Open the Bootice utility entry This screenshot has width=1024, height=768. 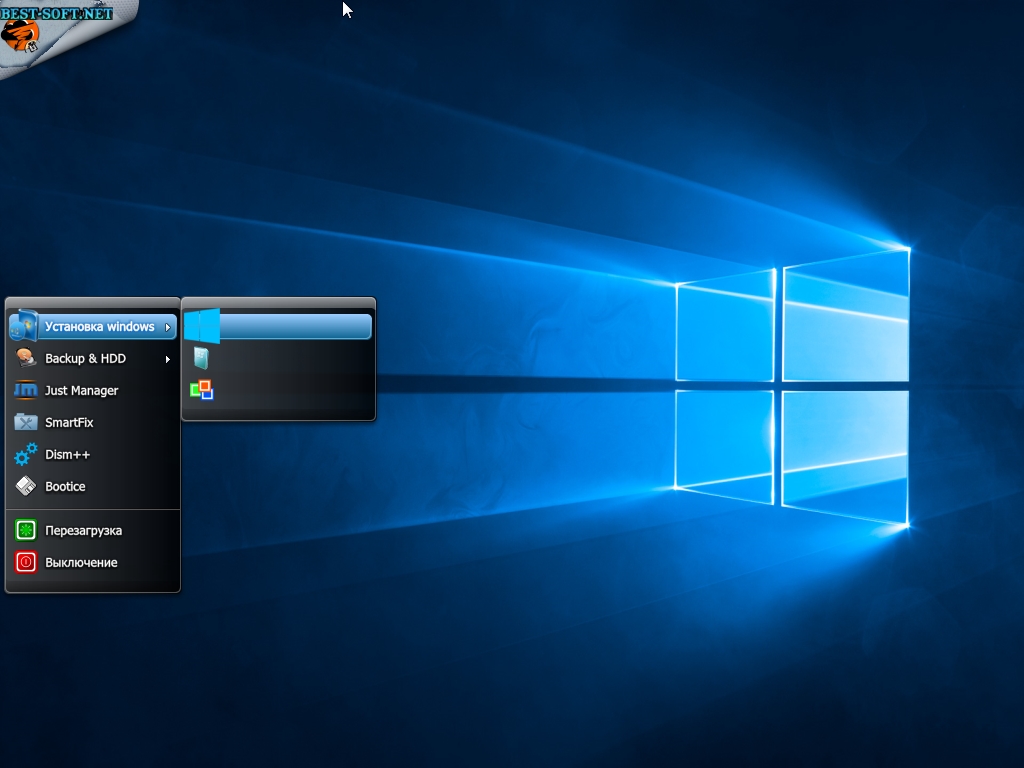93,487
